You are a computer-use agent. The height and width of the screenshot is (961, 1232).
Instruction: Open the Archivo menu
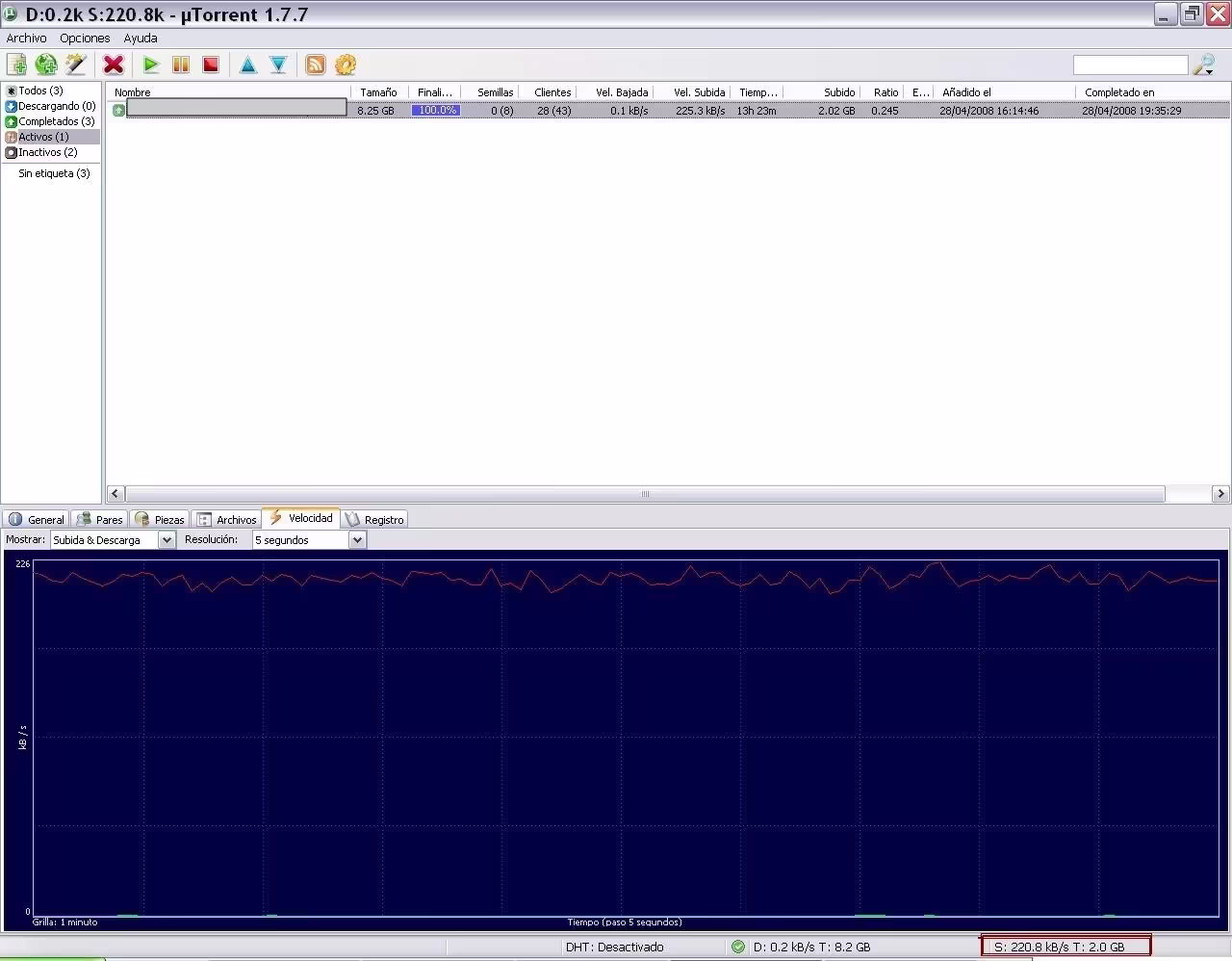(x=26, y=38)
